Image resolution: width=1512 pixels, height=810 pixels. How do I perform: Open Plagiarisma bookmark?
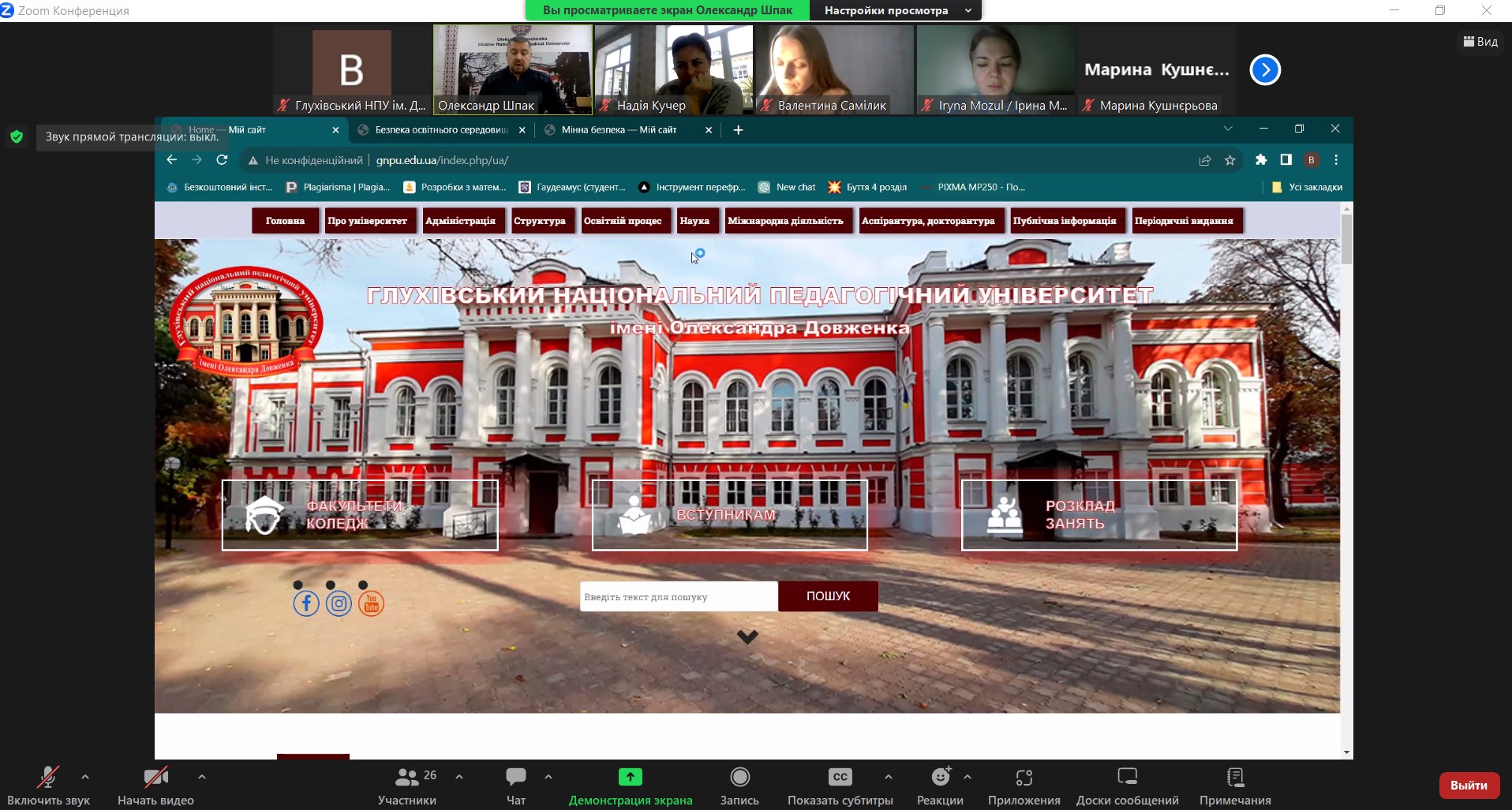click(x=339, y=188)
